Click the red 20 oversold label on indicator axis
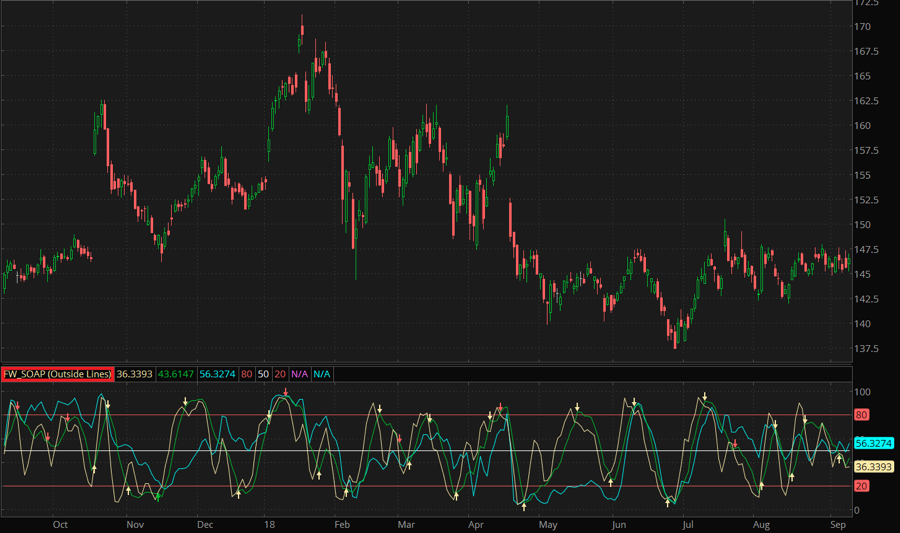Viewport: 900px width, 533px height. click(861, 486)
